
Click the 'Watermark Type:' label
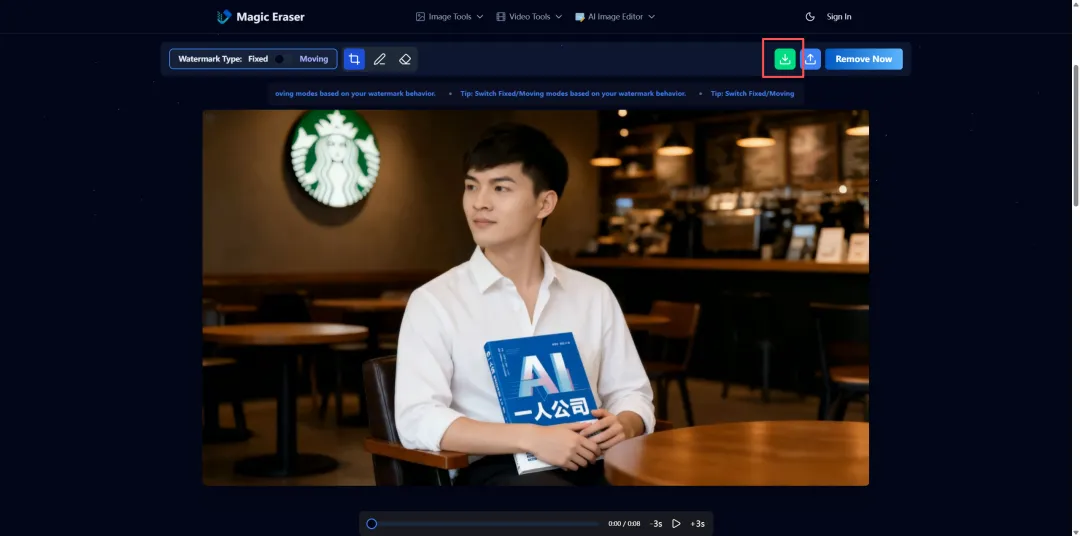210,59
